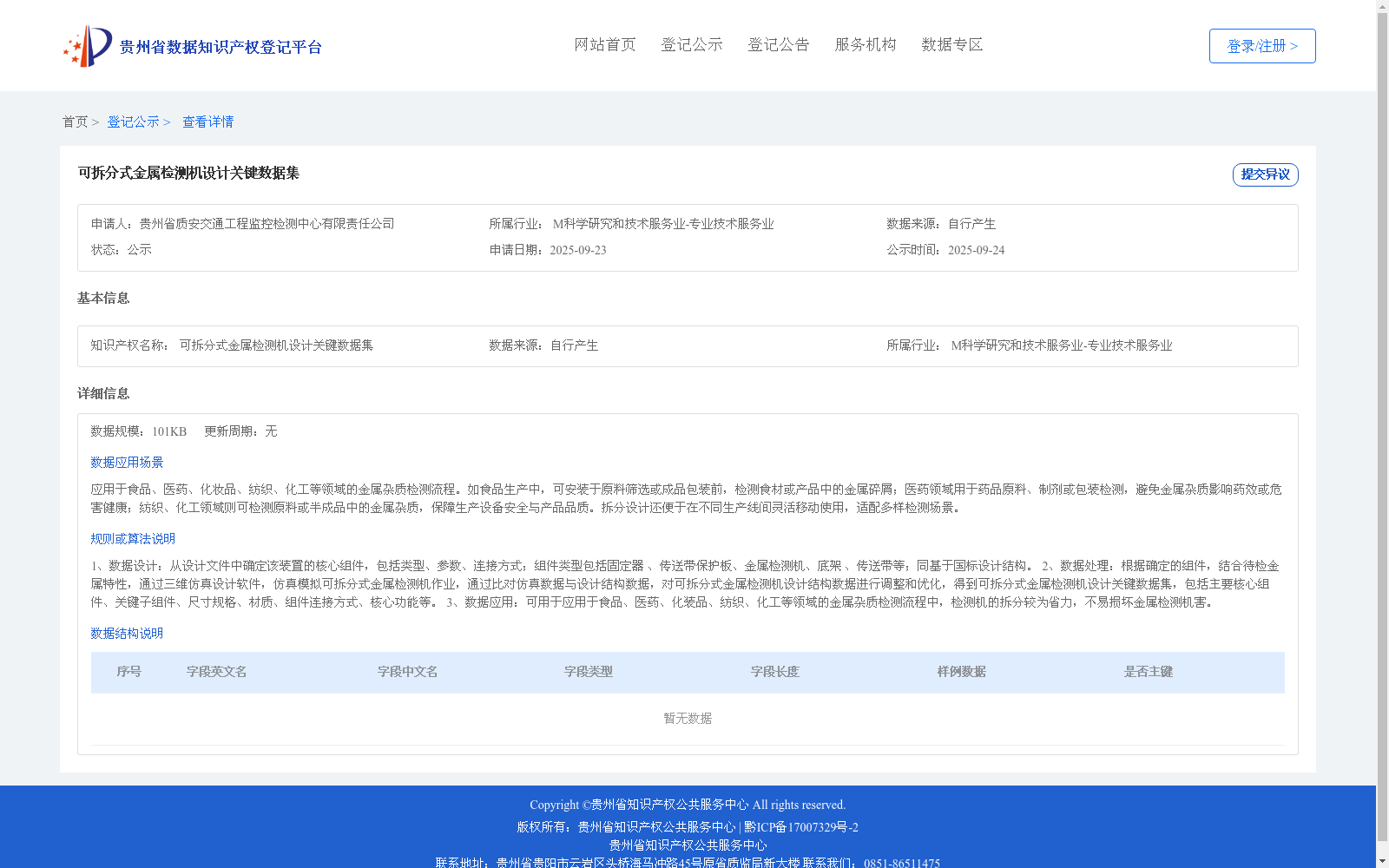Go back to 首页 breadcrumb
This screenshot has height=868, width=1389.
75,122
